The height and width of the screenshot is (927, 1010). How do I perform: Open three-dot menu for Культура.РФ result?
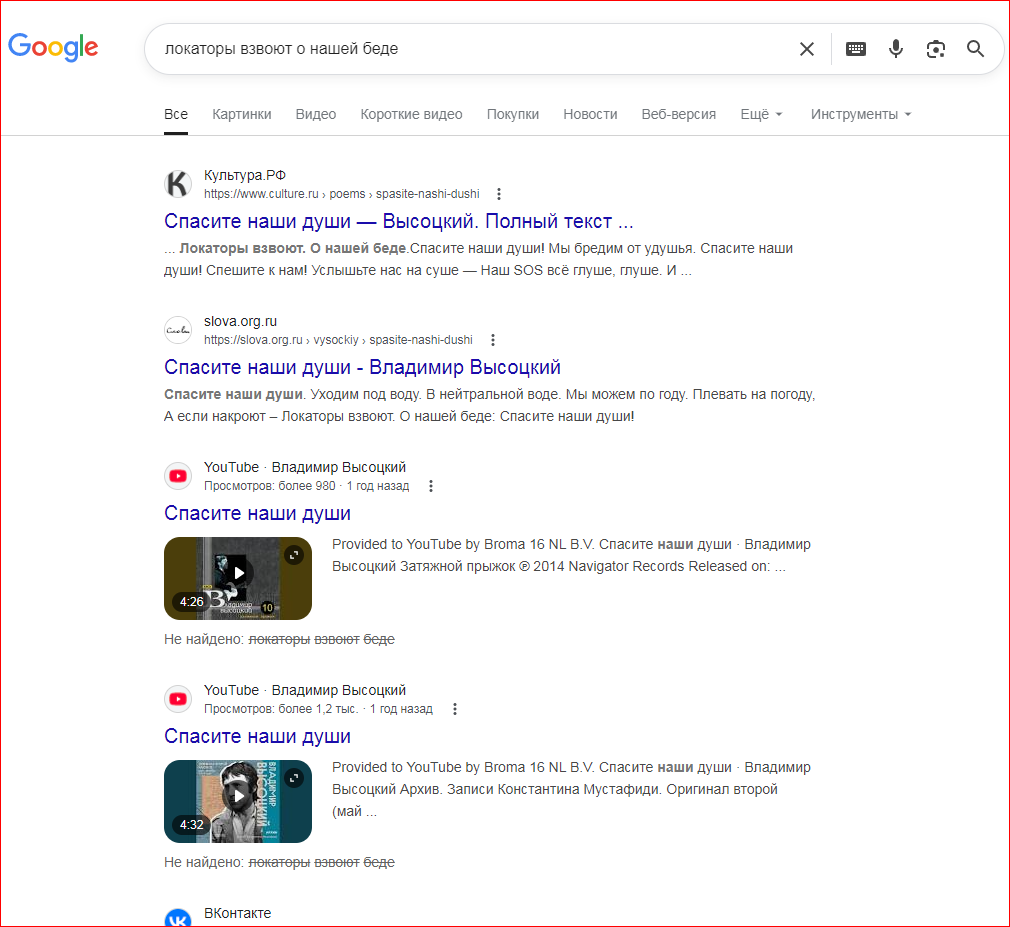pos(499,194)
